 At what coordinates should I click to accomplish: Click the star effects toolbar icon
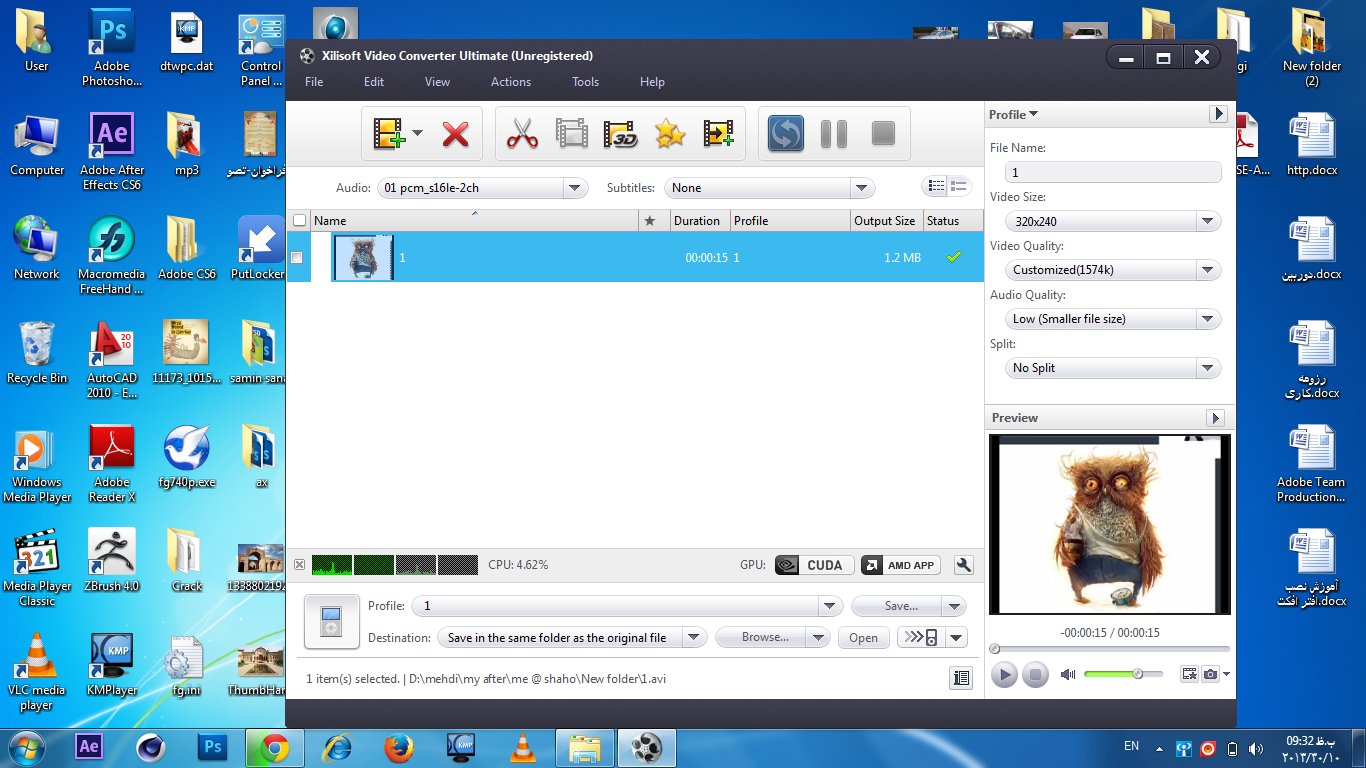point(670,133)
